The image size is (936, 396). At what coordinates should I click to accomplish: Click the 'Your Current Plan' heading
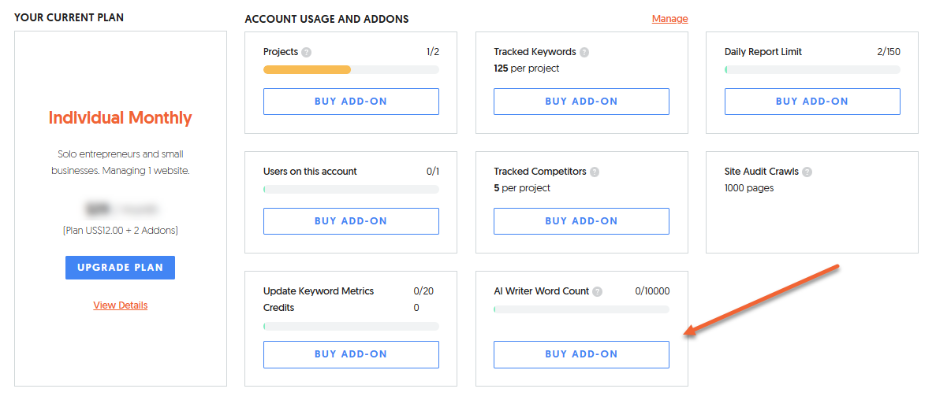click(69, 17)
